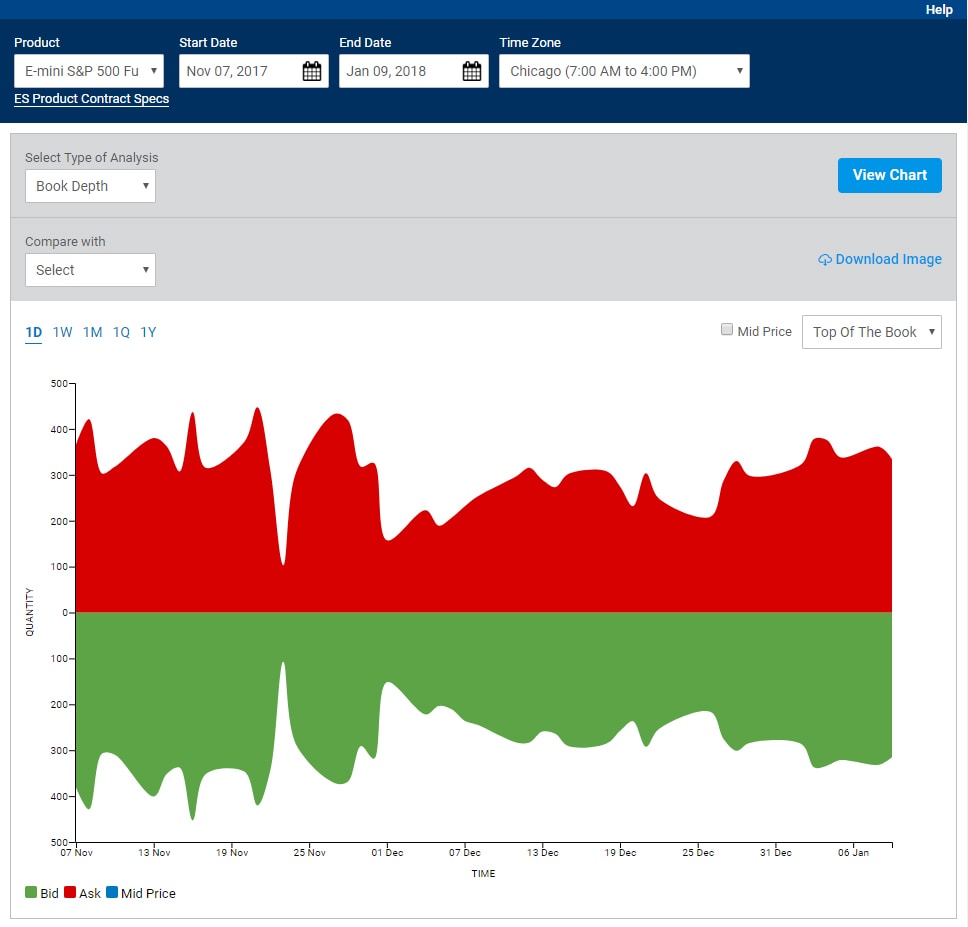This screenshot has height=927, width=968.
Task: Click the Start Date input field
Action: (x=240, y=71)
